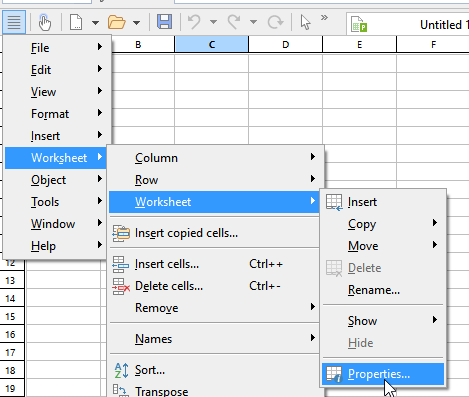The width and height of the screenshot is (469, 397).
Task: Open the Help menu
Action: pos(56,246)
